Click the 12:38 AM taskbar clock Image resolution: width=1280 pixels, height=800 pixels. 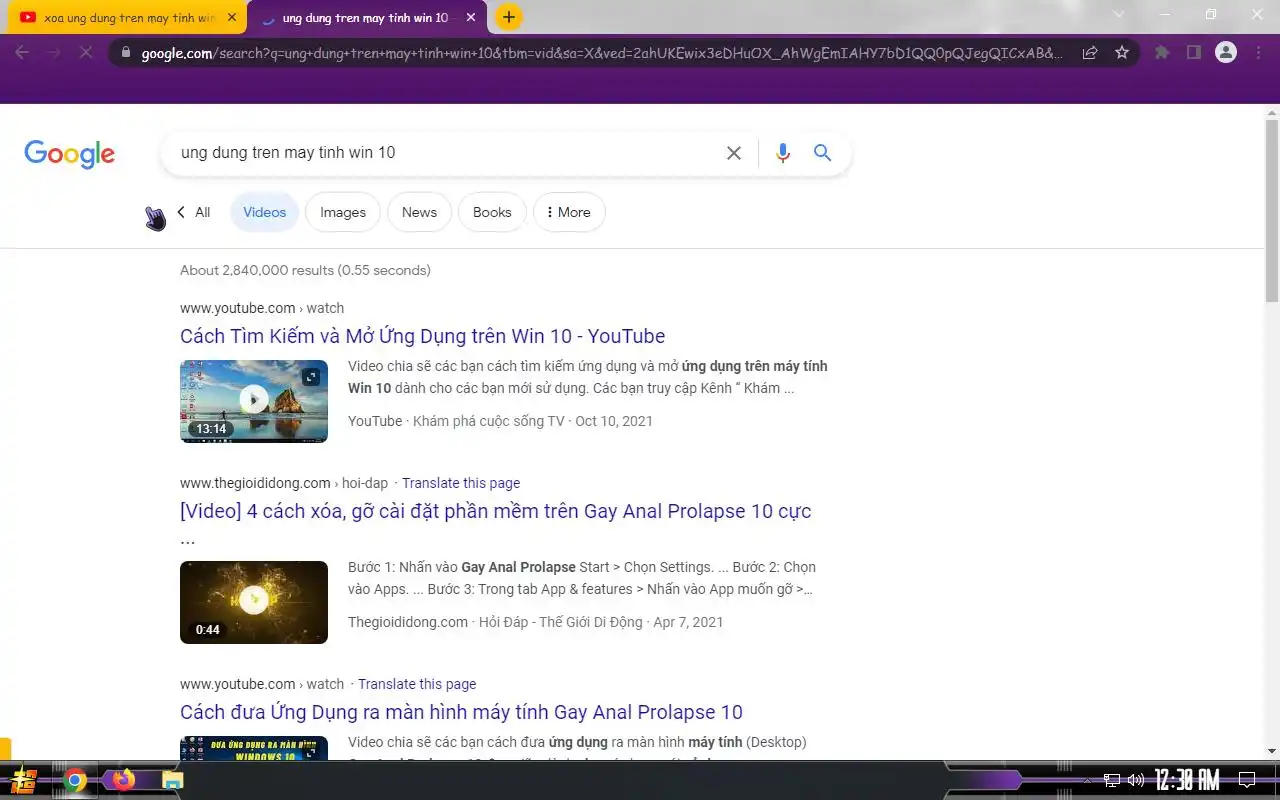(x=1187, y=780)
